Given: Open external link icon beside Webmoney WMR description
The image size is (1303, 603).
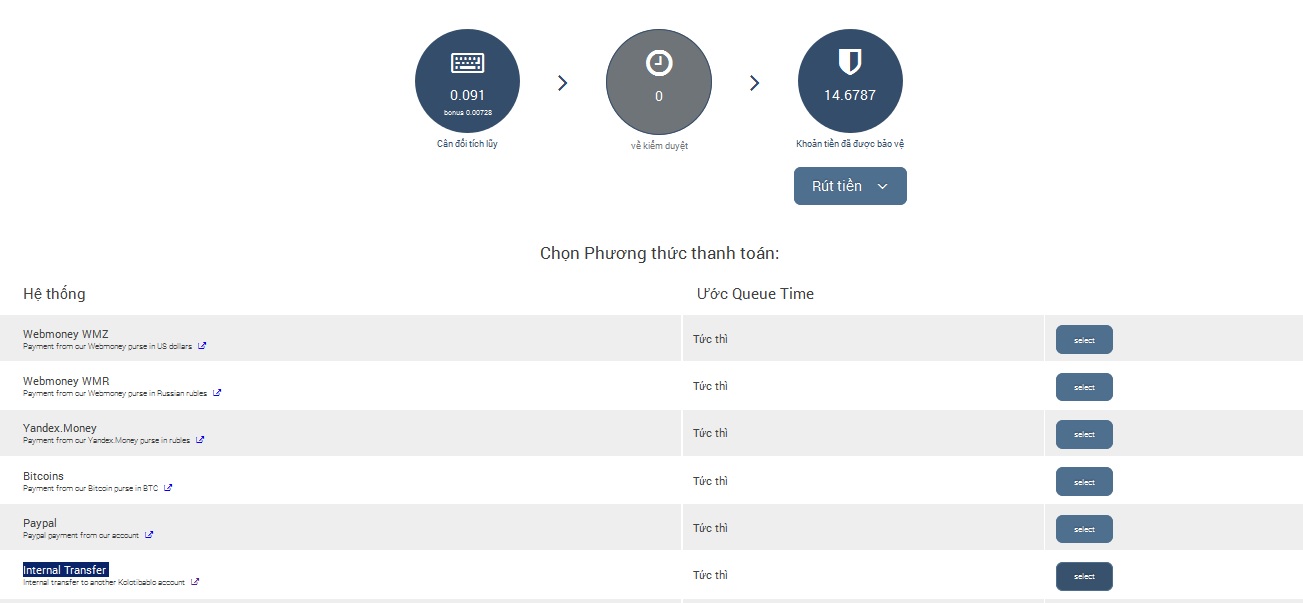Looking at the screenshot, I should pyautogui.click(x=217, y=393).
